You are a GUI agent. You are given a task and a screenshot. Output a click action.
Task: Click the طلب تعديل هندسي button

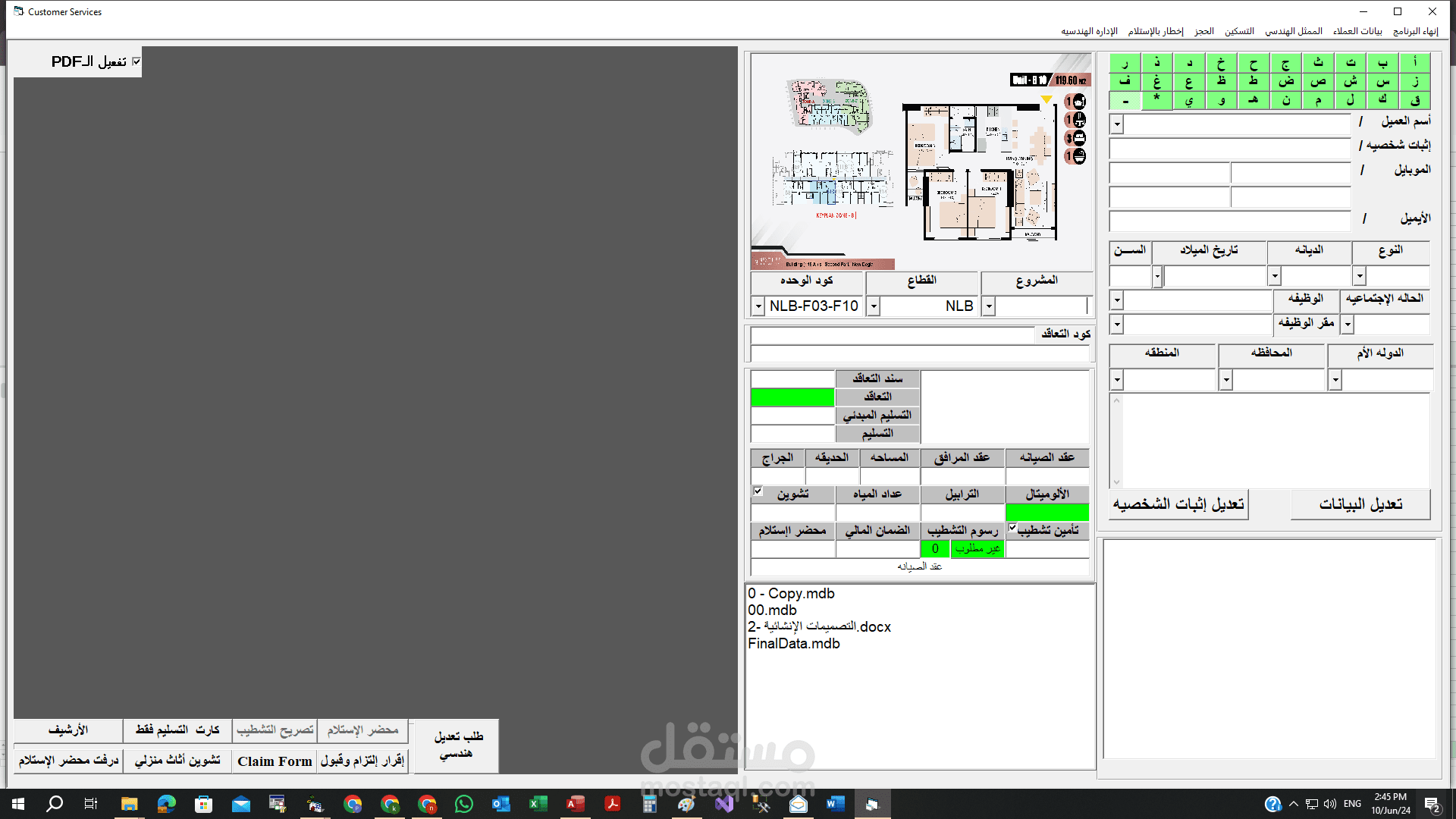point(455,745)
